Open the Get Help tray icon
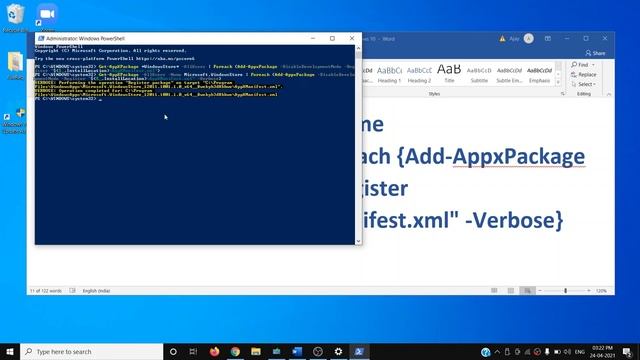640x360 pixels. pyautogui.click(x=485, y=352)
